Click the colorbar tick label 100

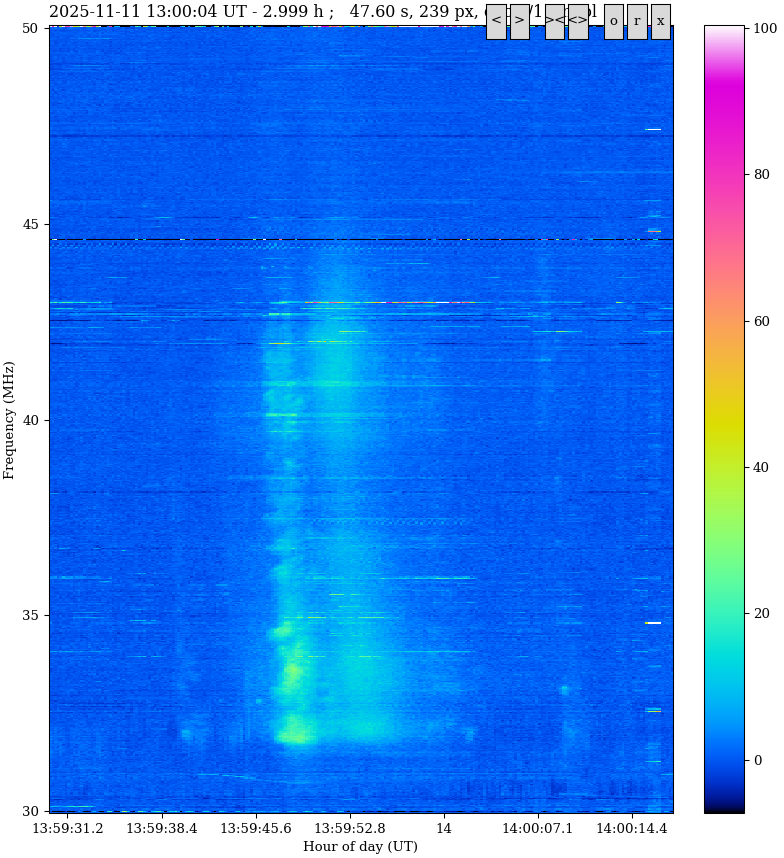765,29
